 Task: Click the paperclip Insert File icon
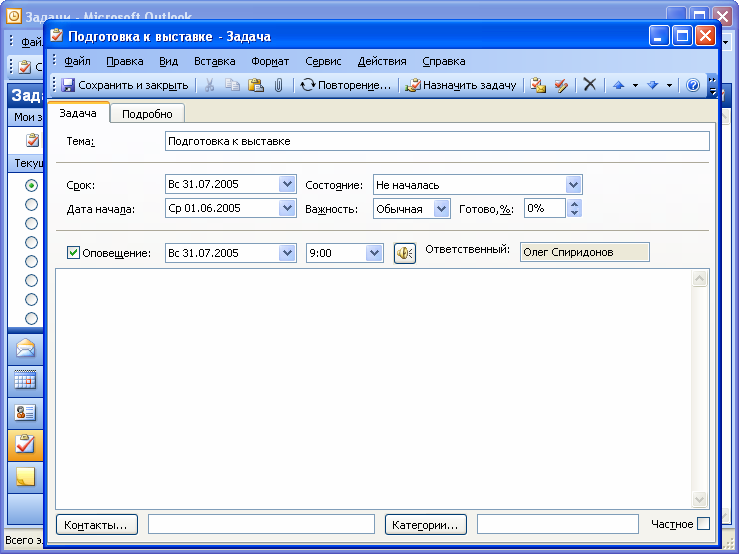(279, 86)
